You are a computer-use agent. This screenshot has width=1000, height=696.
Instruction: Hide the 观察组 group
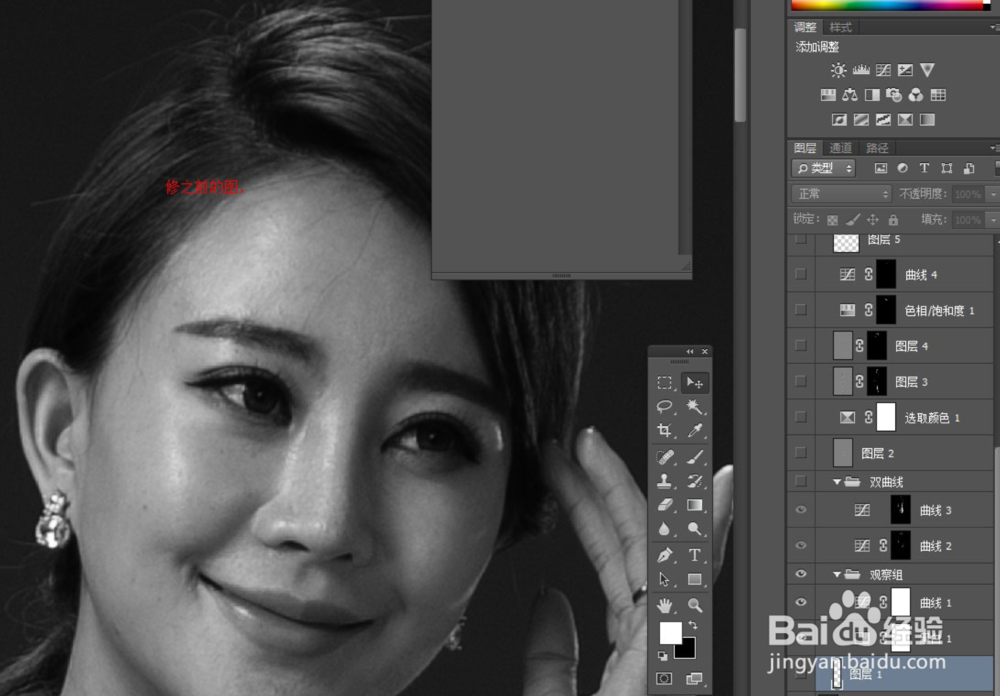(801, 574)
